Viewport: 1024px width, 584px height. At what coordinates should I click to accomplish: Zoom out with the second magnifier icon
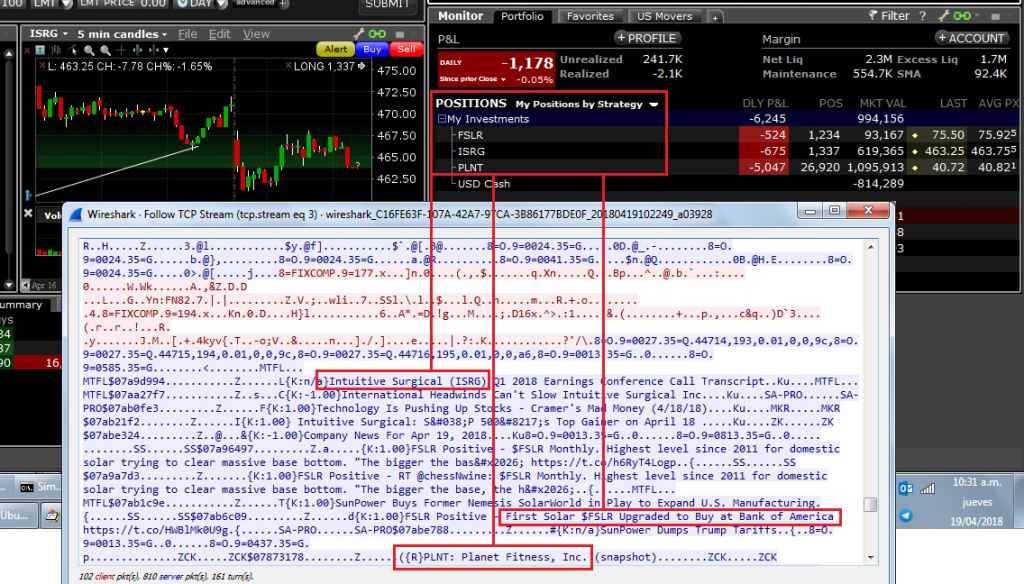click(x=105, y=50)
